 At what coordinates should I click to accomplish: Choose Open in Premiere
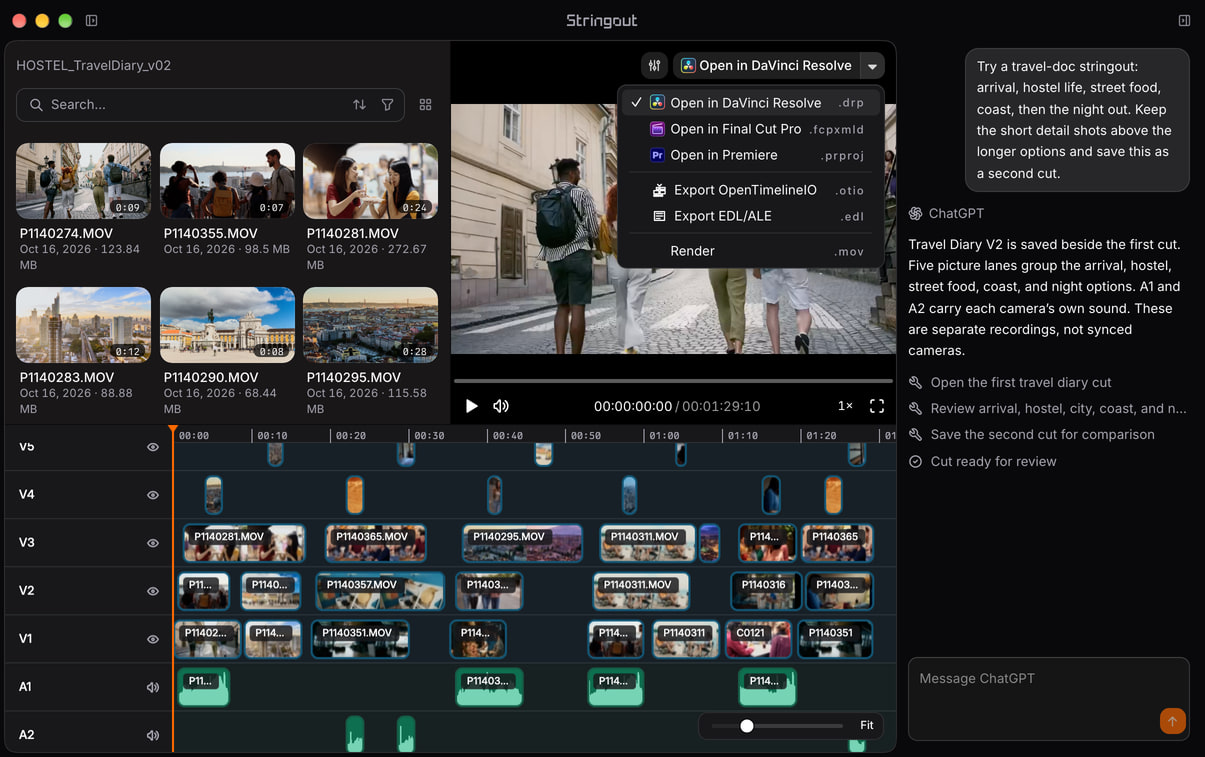coord(751,155)
